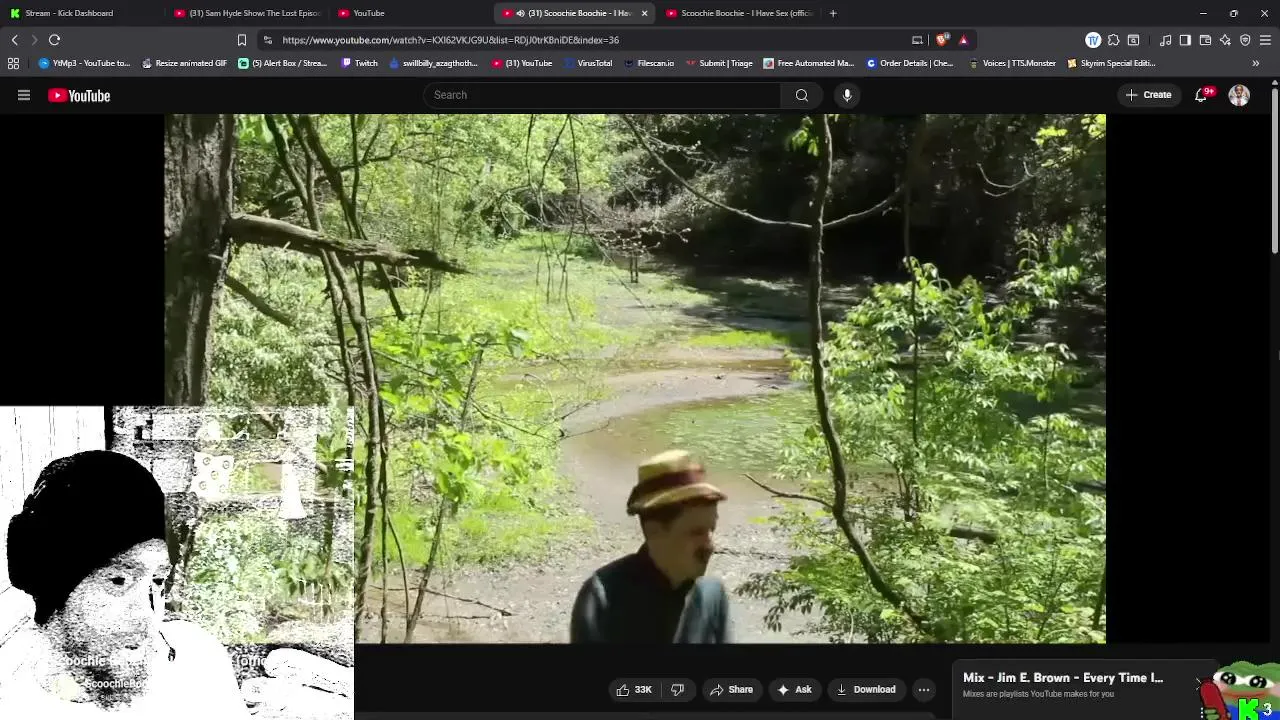Open Brave Shields lion icon
This screenshot has width=1280, height=720.
942,40
